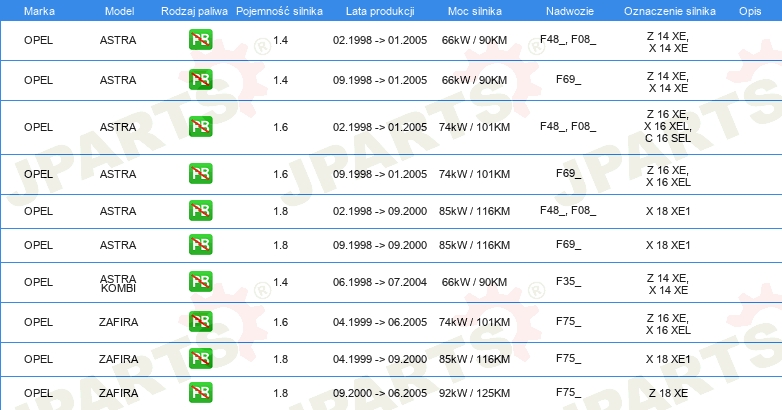Click OPEL in the Astra Kombi row
Screen dimensions: 782x410
[38, 282]
